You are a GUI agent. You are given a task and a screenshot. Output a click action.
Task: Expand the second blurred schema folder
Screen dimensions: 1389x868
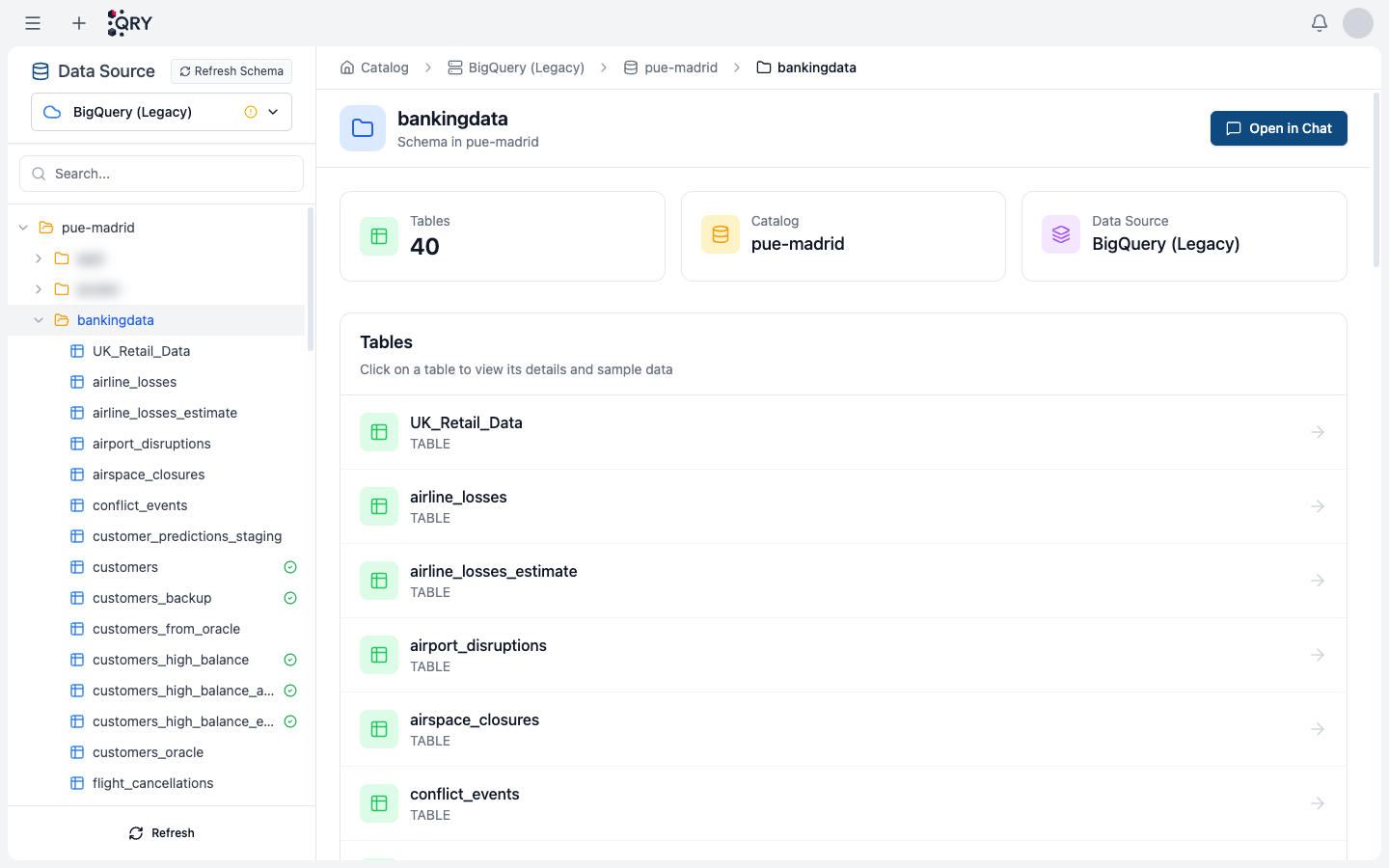(39, 289)
